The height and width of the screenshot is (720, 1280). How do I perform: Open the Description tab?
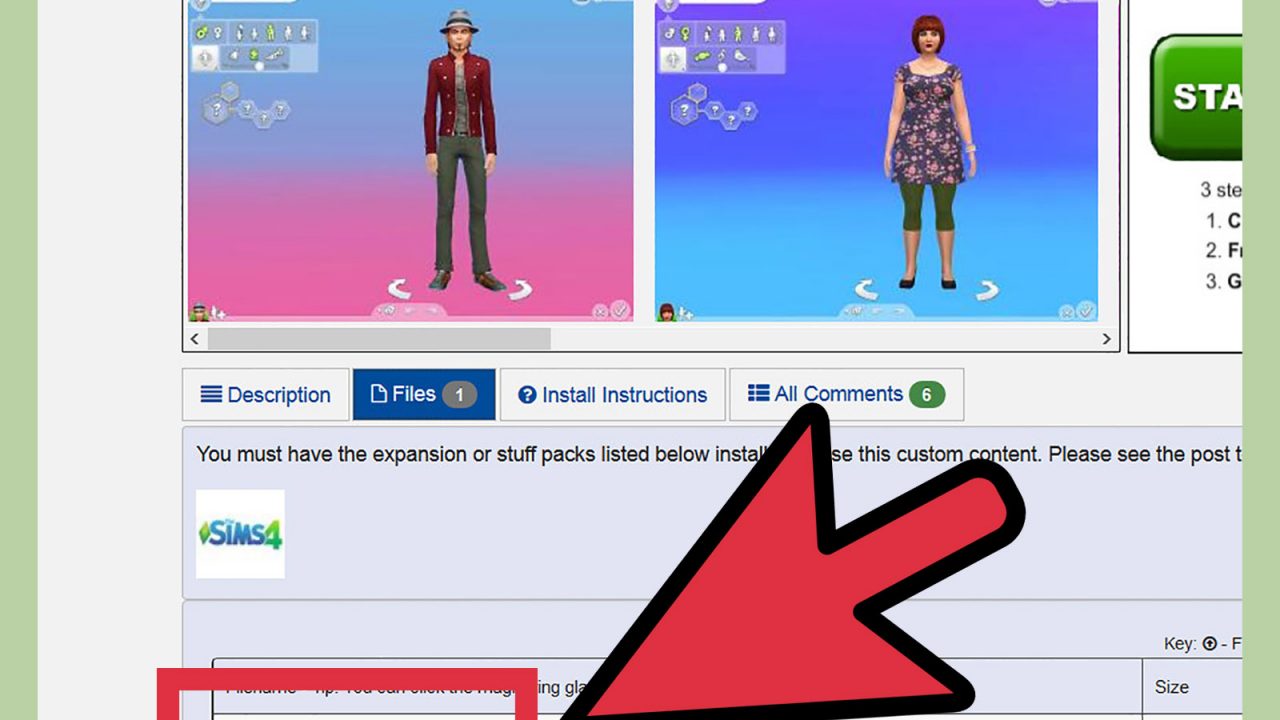tap(266, 395)
